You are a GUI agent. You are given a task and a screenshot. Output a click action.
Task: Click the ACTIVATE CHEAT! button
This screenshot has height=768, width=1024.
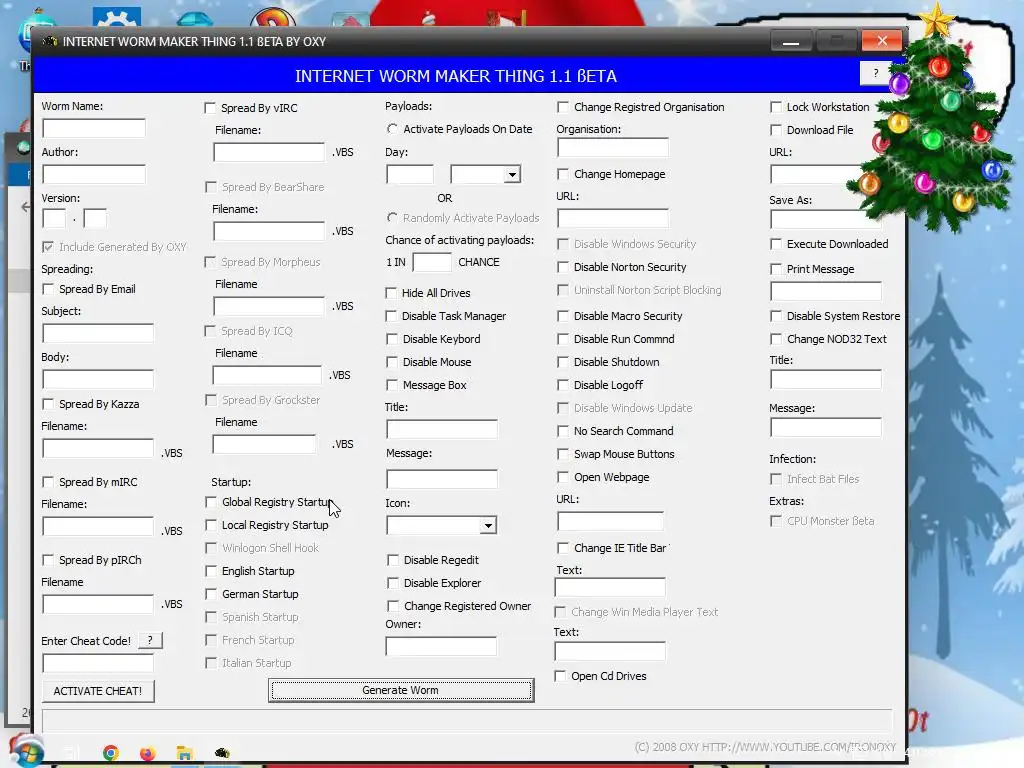coord(98,691)
